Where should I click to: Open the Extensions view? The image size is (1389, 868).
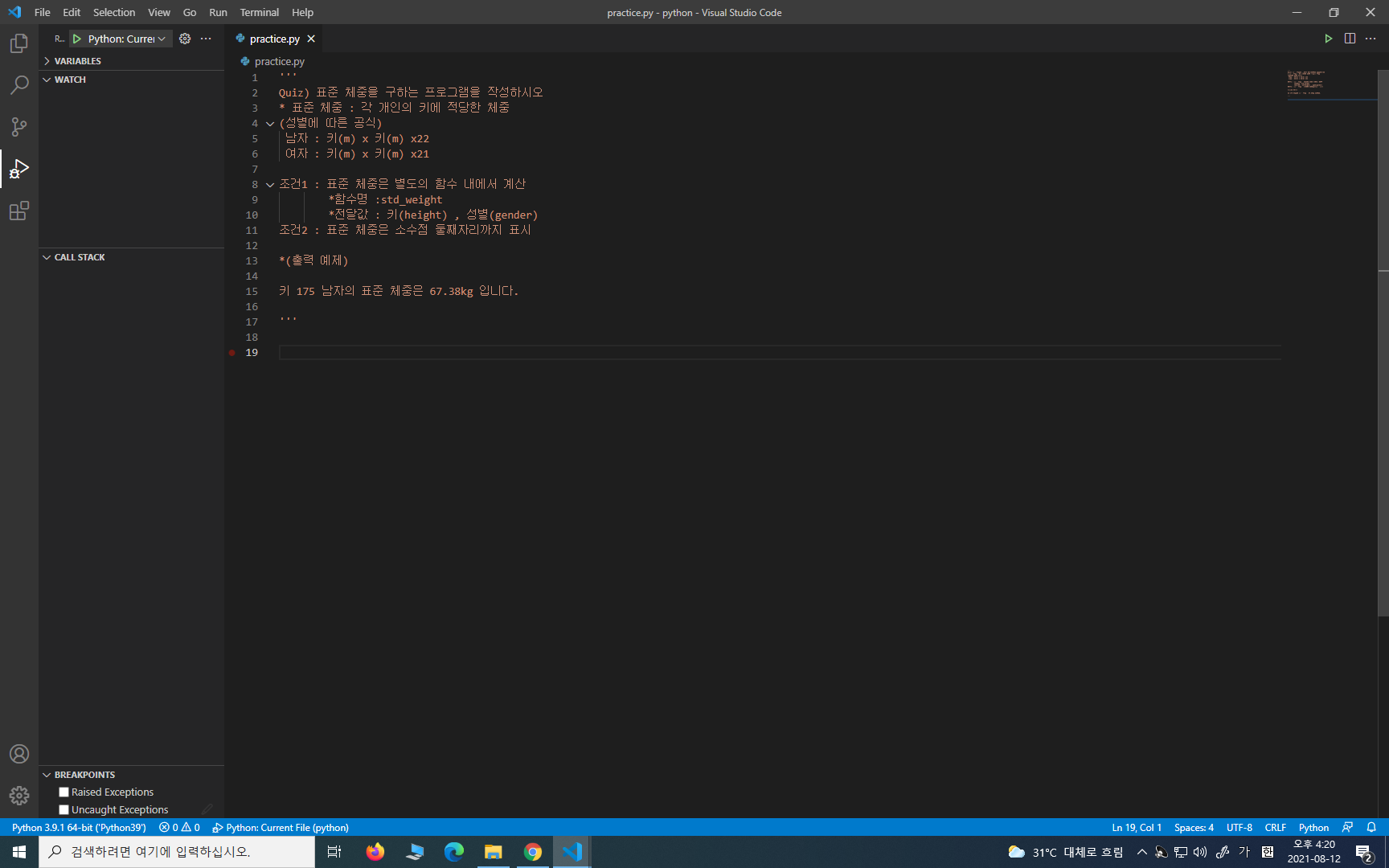pos(19,211)
